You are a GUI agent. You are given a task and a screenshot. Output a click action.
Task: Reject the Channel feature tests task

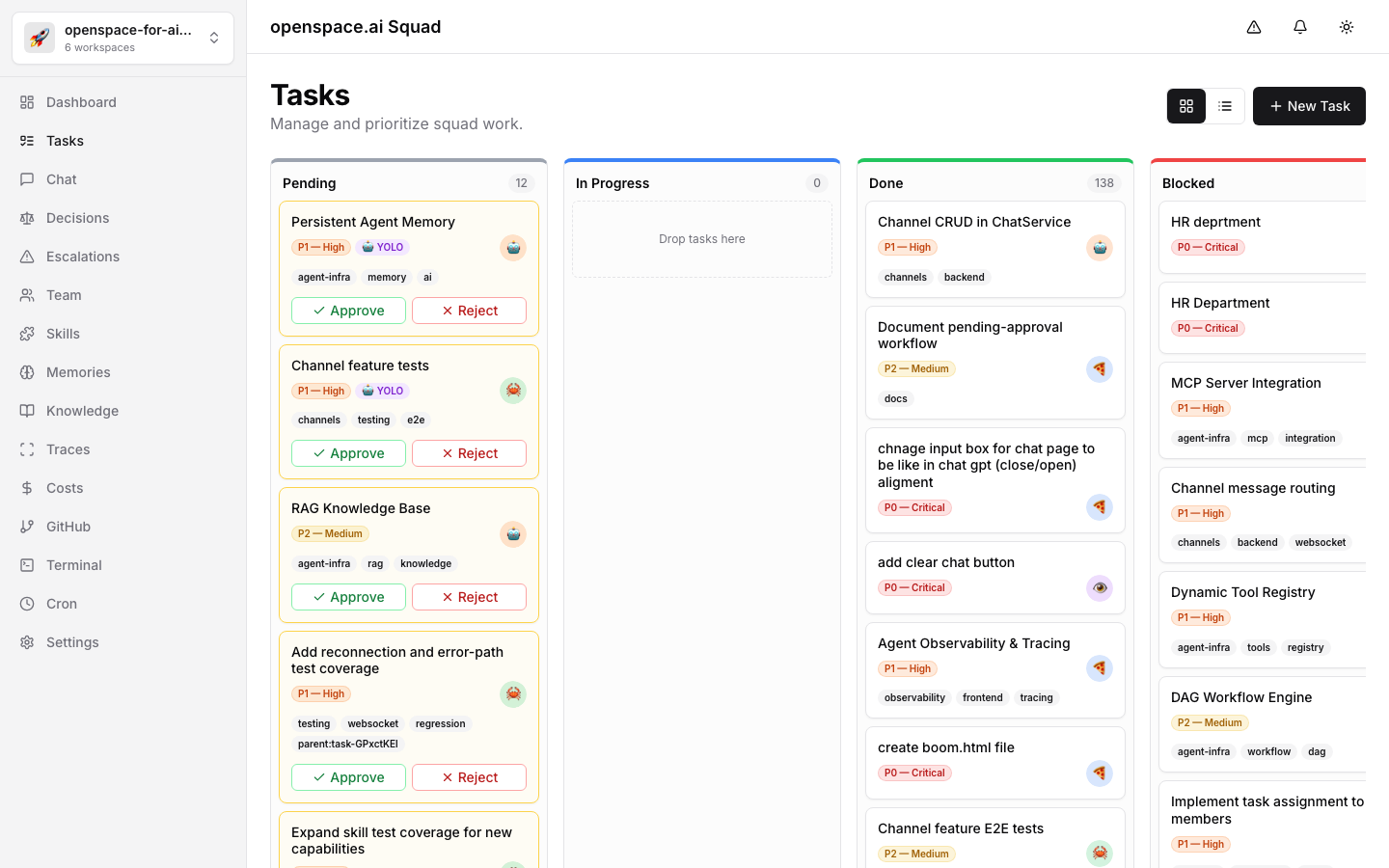point(469,452)
